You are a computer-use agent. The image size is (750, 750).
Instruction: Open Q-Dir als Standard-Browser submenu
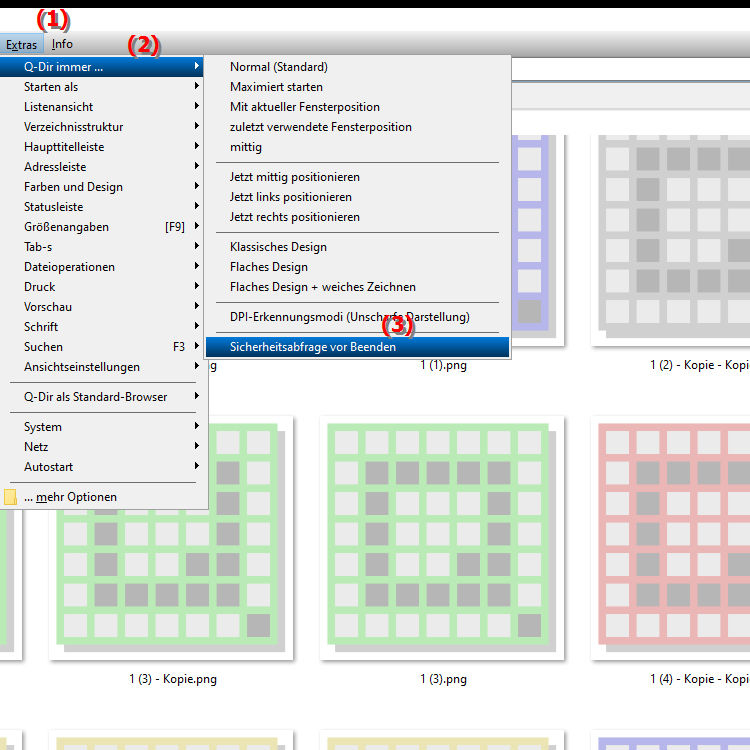point(101,397)
